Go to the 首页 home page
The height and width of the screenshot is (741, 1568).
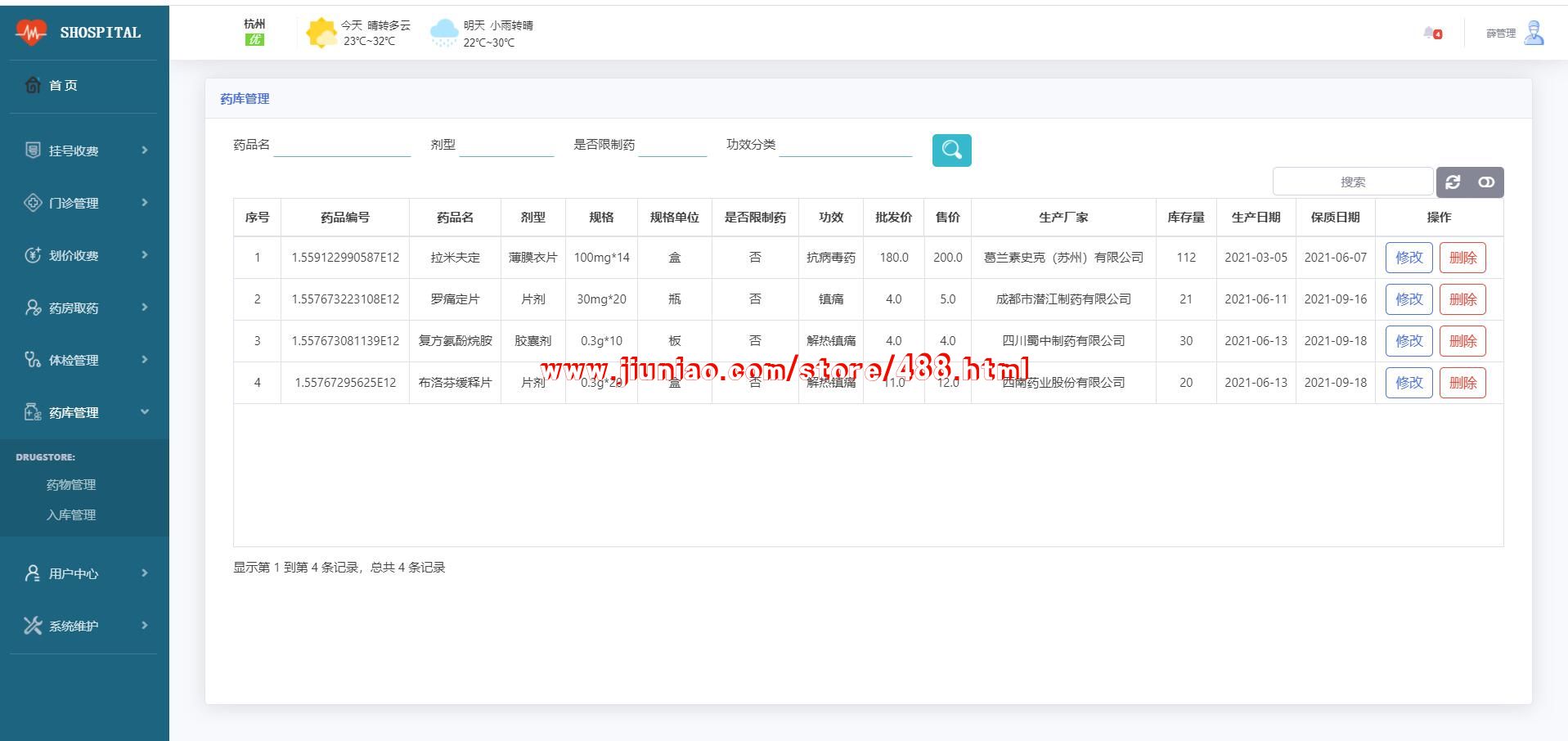[63, 85]
